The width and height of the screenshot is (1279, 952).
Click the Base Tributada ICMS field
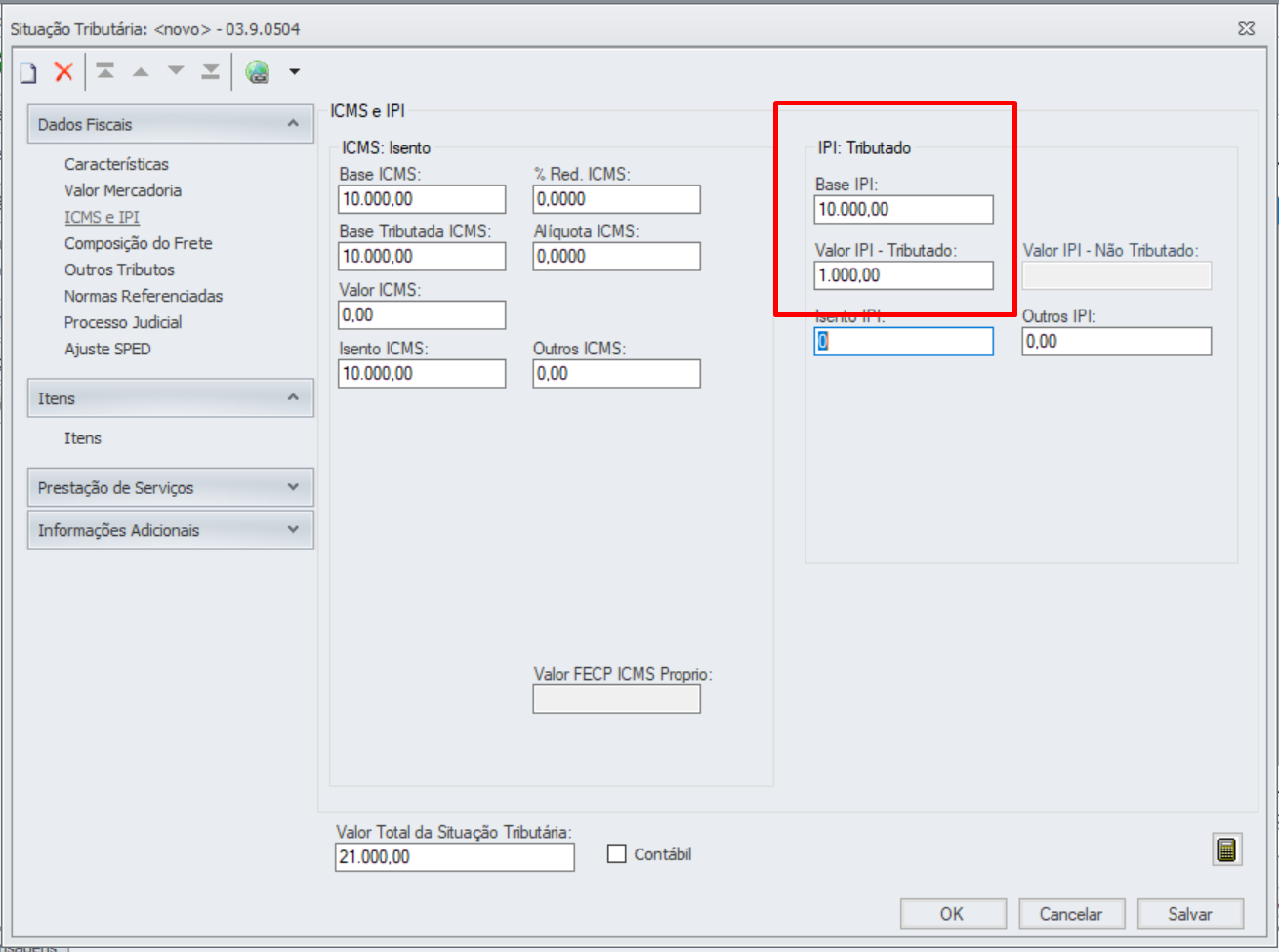tap(422, 257)
